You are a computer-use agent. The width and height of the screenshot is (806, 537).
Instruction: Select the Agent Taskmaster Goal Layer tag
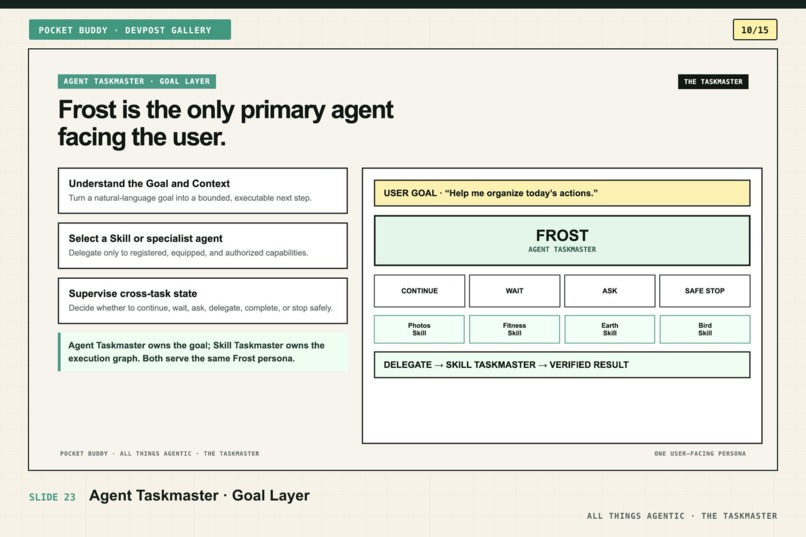pos(137,81)
